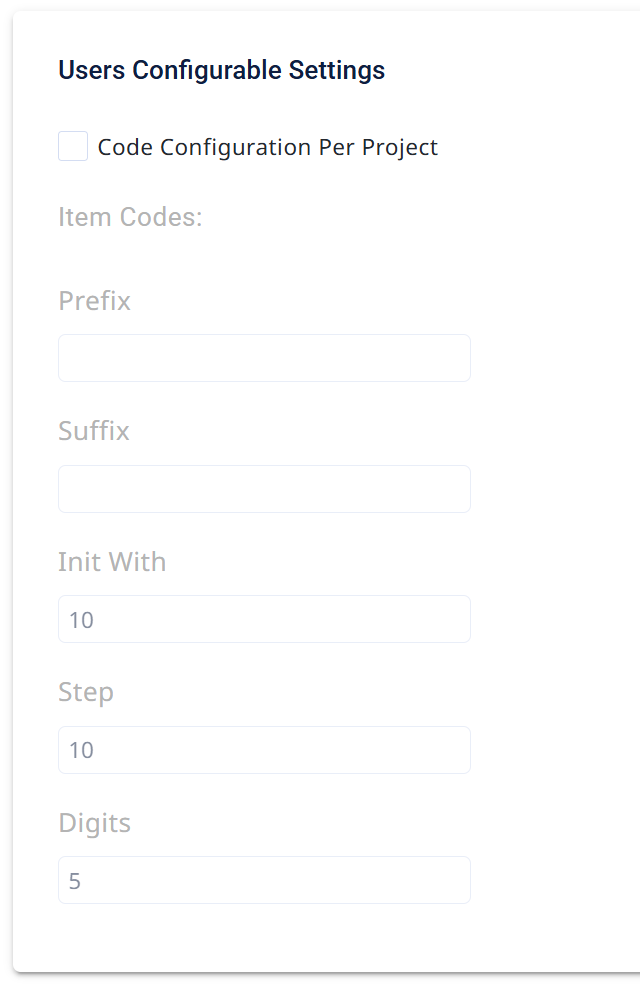
Task: Enable the Code Configuration Per Project checkbox
Action: click(x=73, y=146)
